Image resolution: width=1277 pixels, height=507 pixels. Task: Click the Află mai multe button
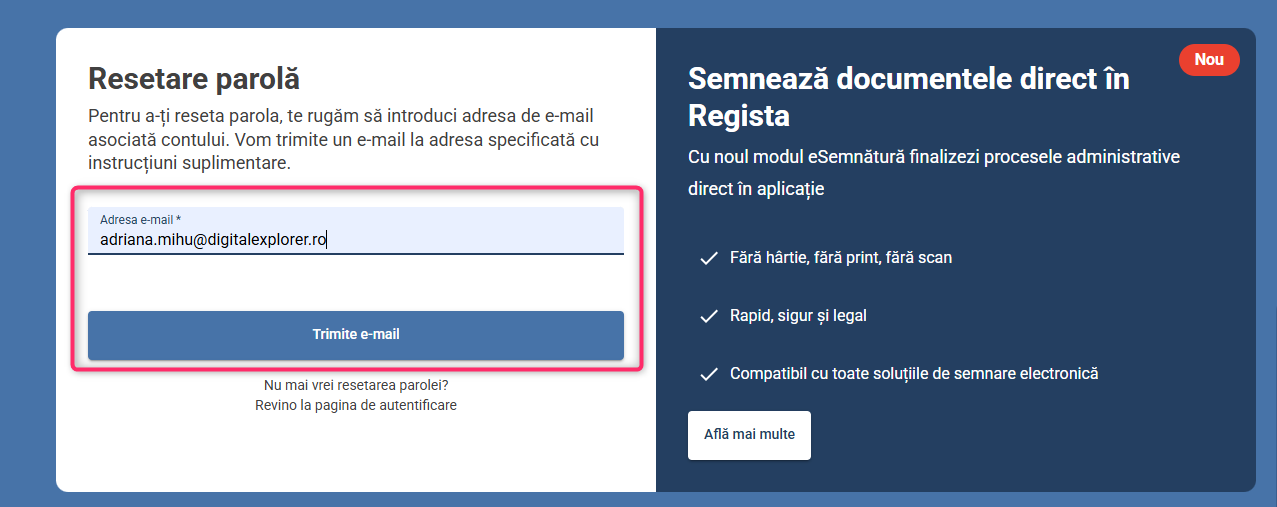(x=749, y=435)
